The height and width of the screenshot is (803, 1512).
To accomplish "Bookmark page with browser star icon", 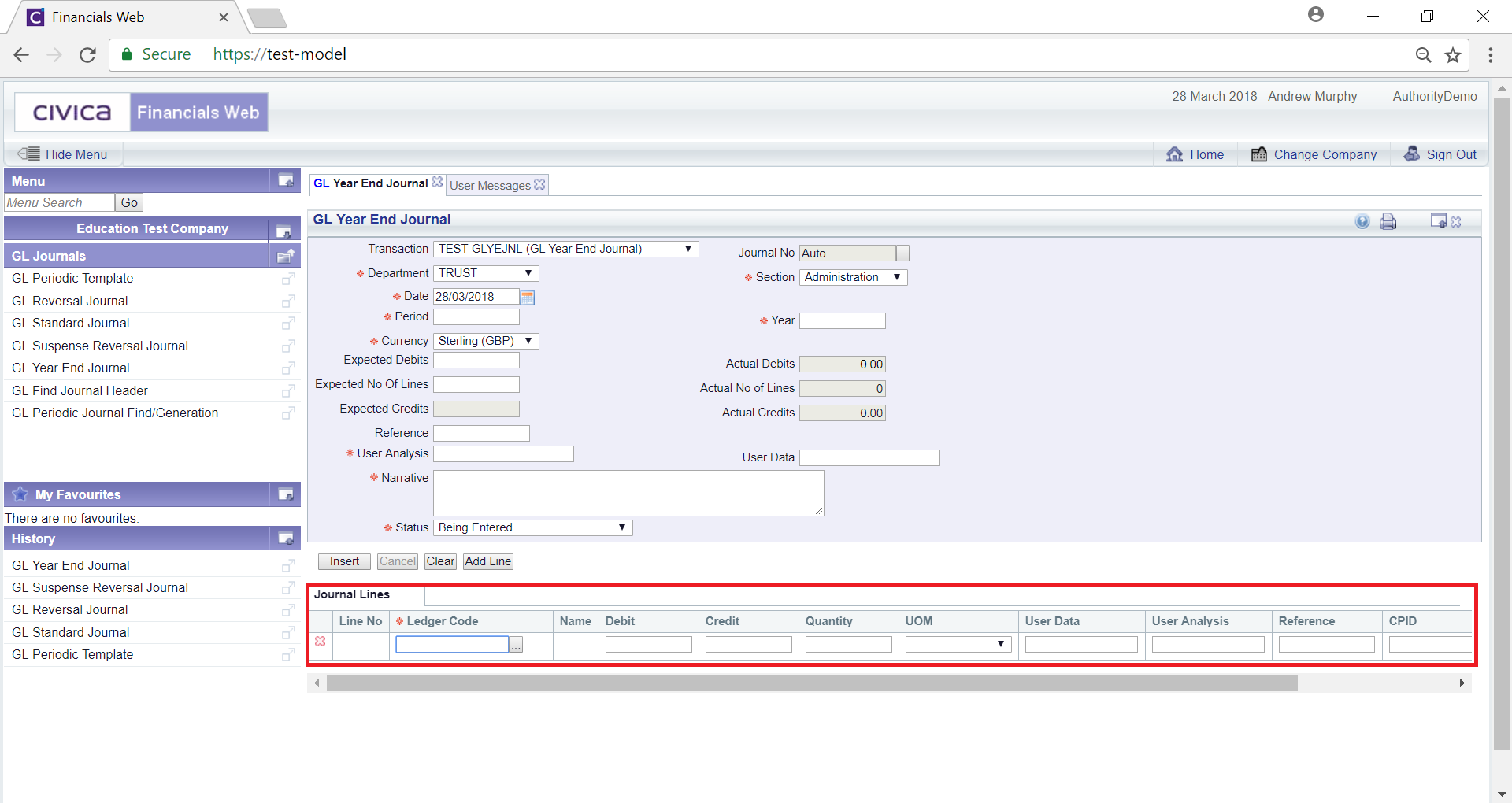I will [x=1453, y=54].
